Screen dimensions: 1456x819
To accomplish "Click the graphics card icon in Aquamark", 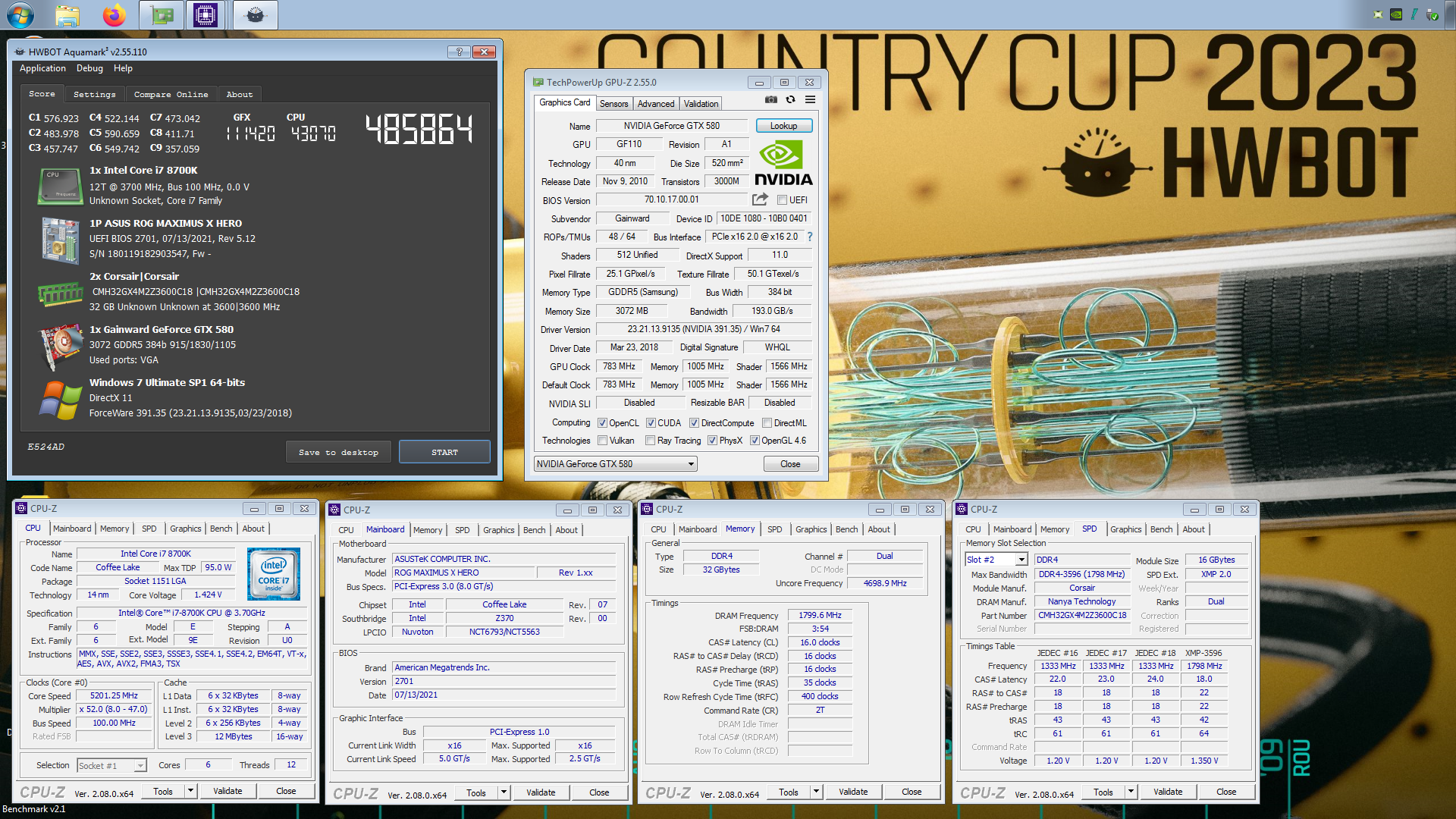I will [x=60, y=347].
